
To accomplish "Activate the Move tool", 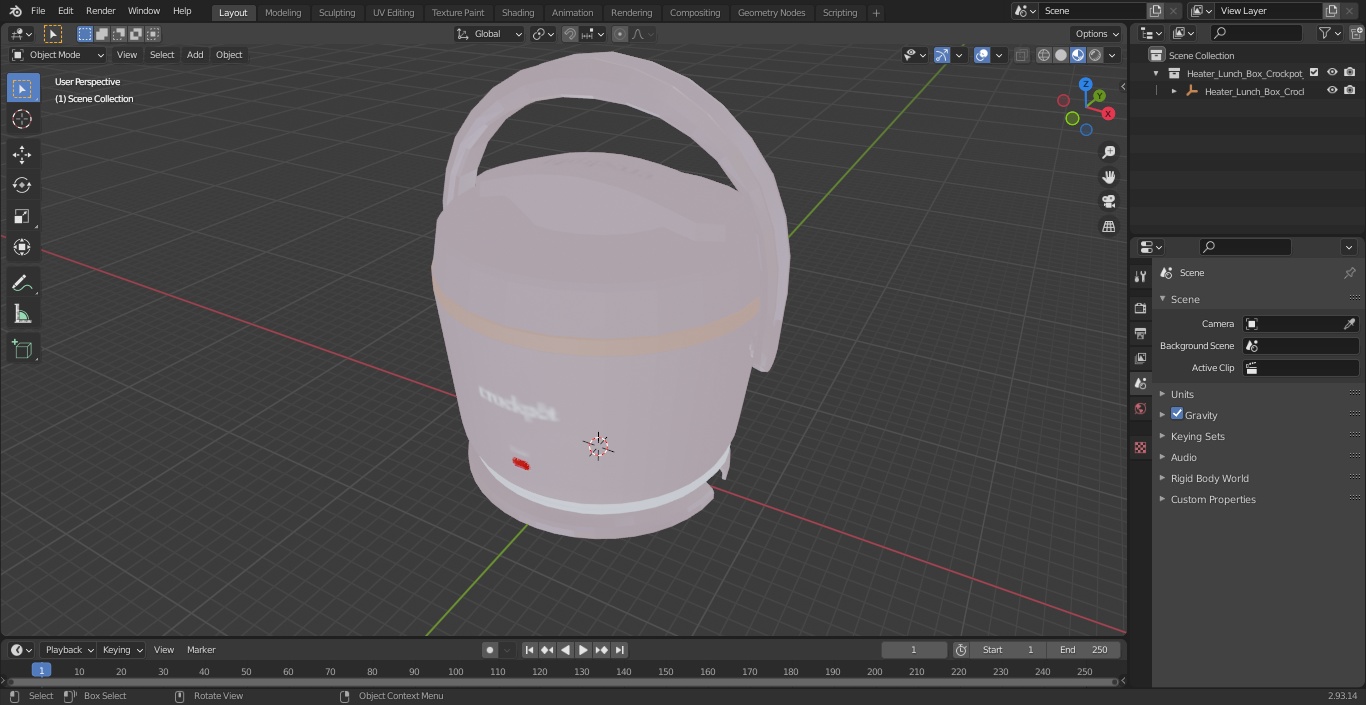I will click(22, 154).
